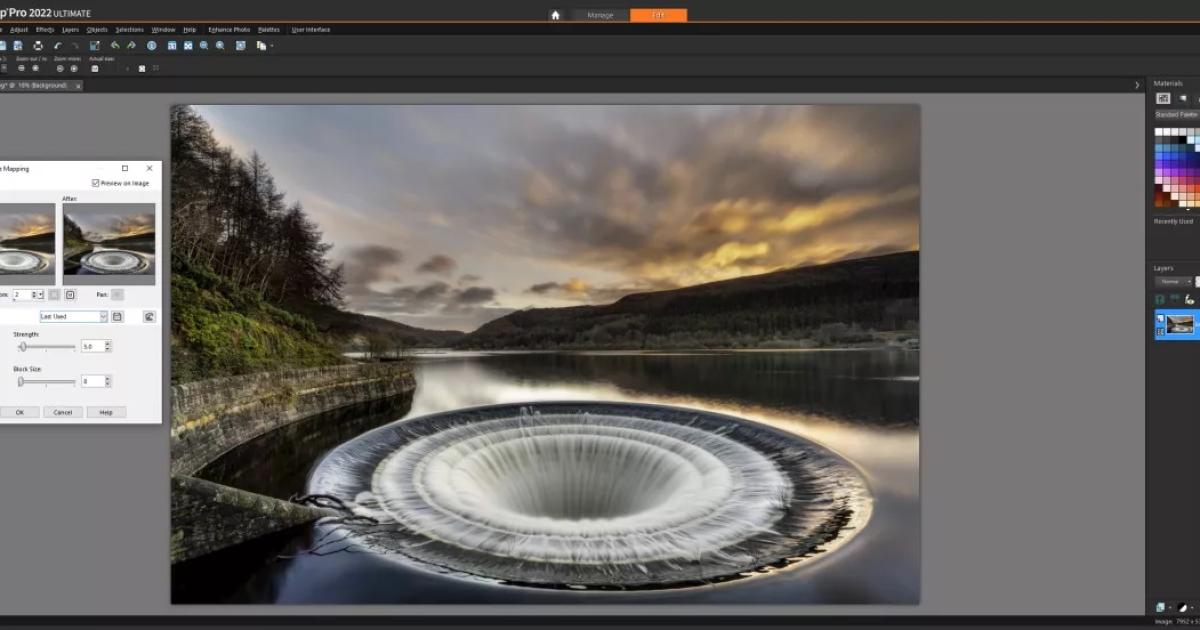The image size is (1200, 630).
Task: Open the Enhance Photo menu
Action: click(228, 30)
